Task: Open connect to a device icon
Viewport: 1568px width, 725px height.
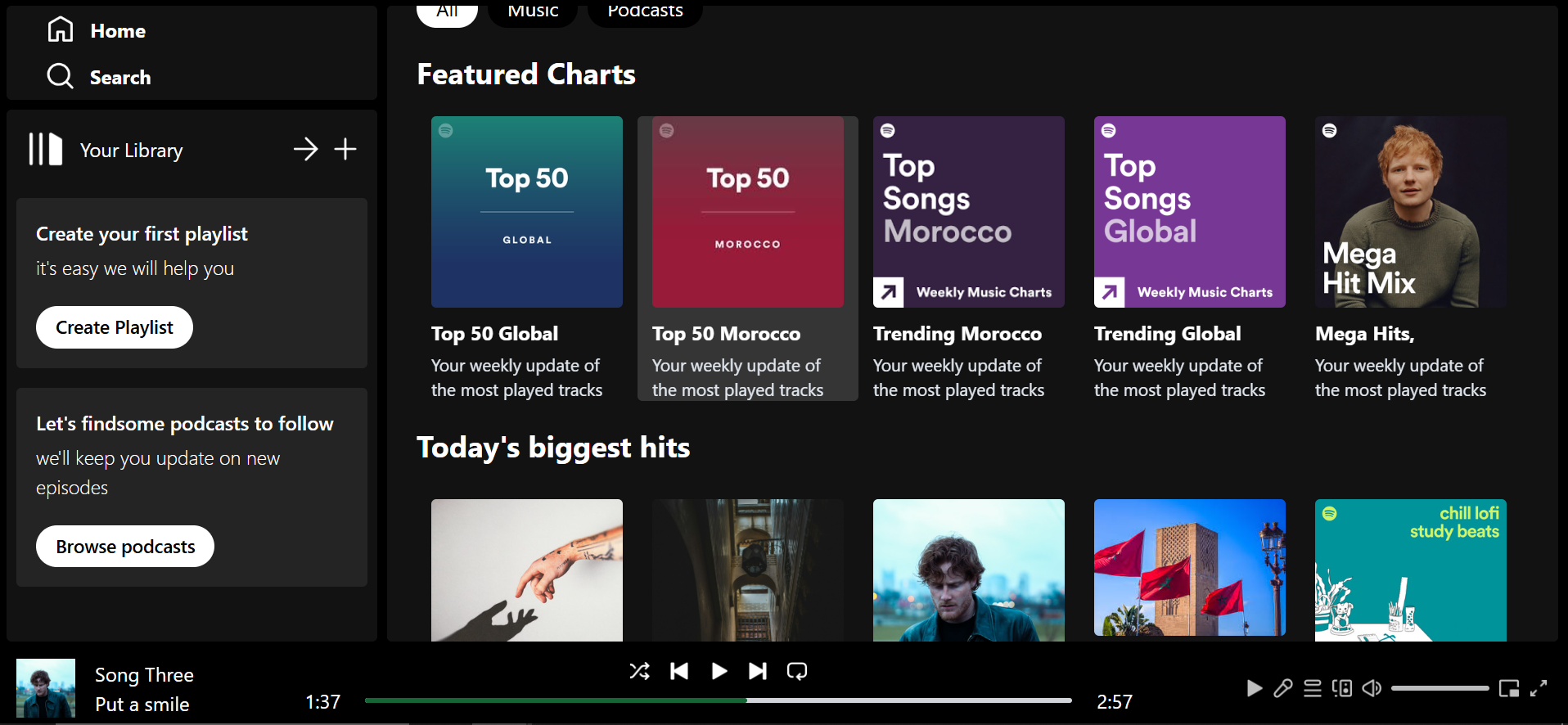Action: pyautogui.click(x=1342, y=688)
